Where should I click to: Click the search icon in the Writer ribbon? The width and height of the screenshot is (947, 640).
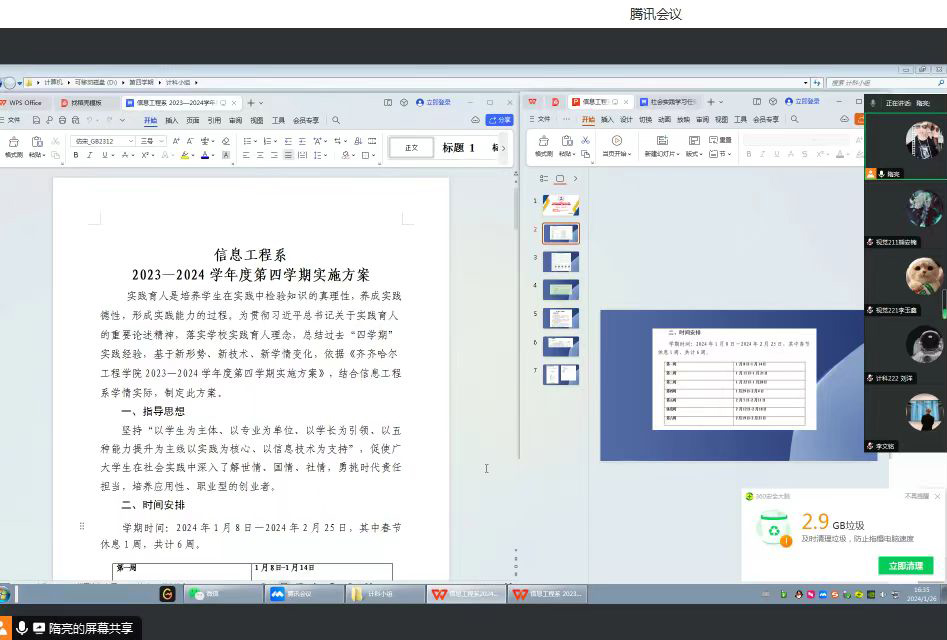coord(335,120)
